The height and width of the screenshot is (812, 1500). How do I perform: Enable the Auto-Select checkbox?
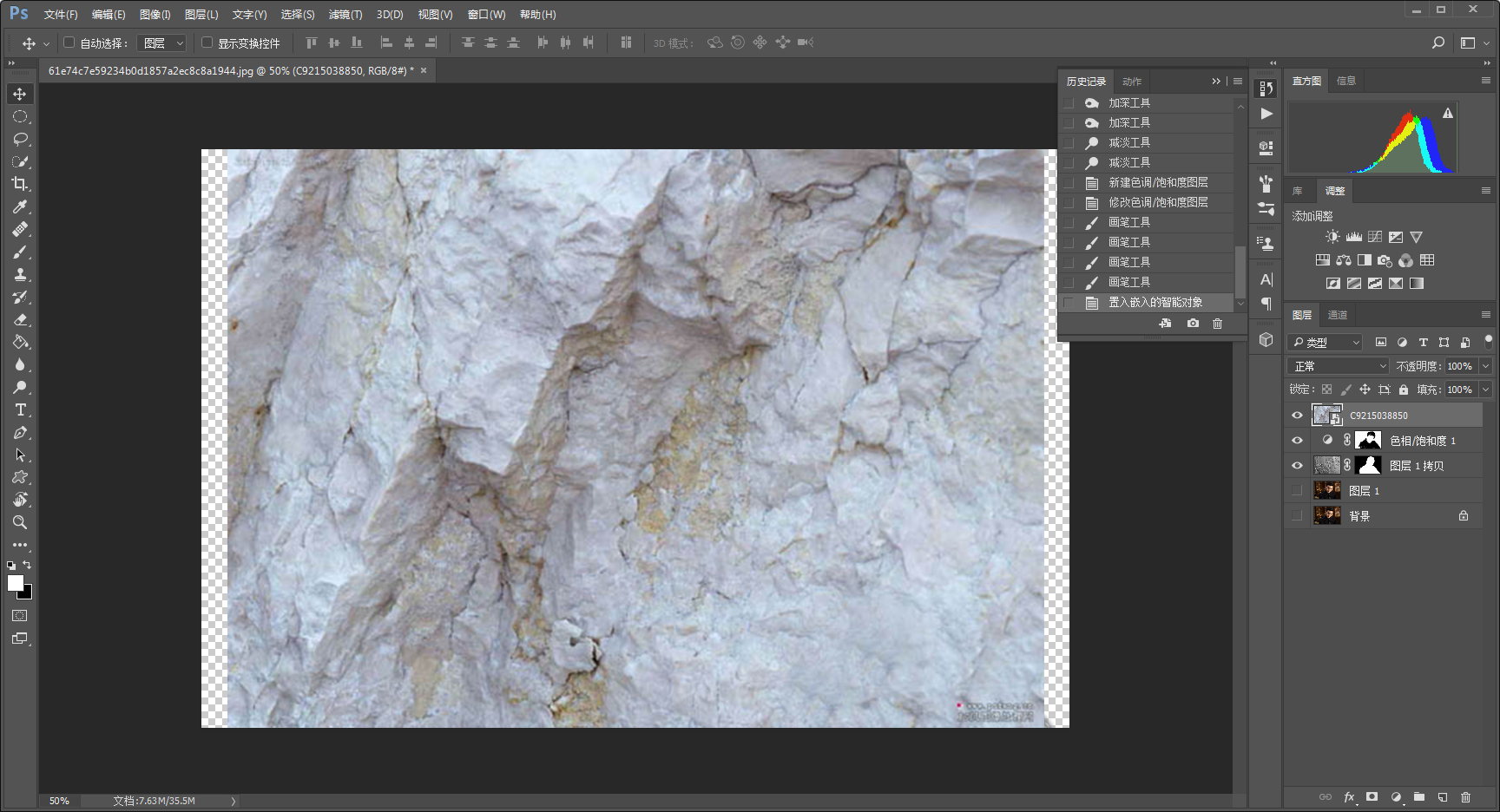click(69, 42)
